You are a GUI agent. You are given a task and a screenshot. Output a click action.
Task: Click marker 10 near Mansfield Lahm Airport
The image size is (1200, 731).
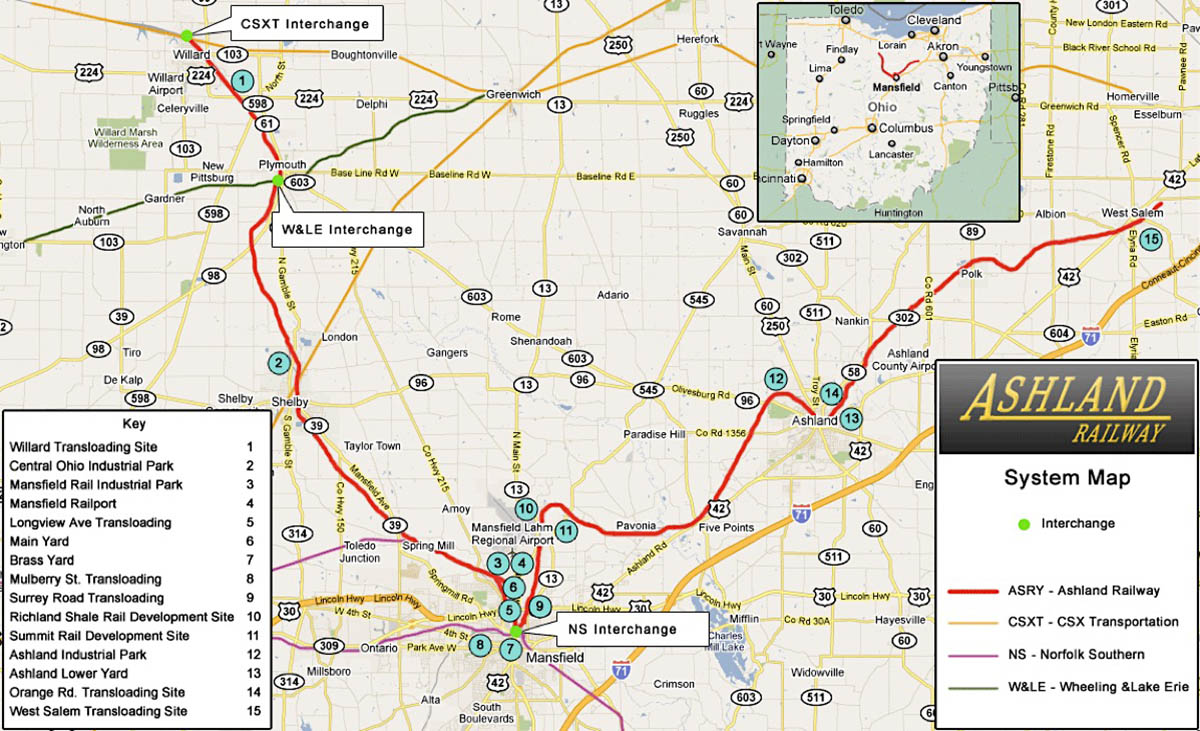(x=526, y=508)
